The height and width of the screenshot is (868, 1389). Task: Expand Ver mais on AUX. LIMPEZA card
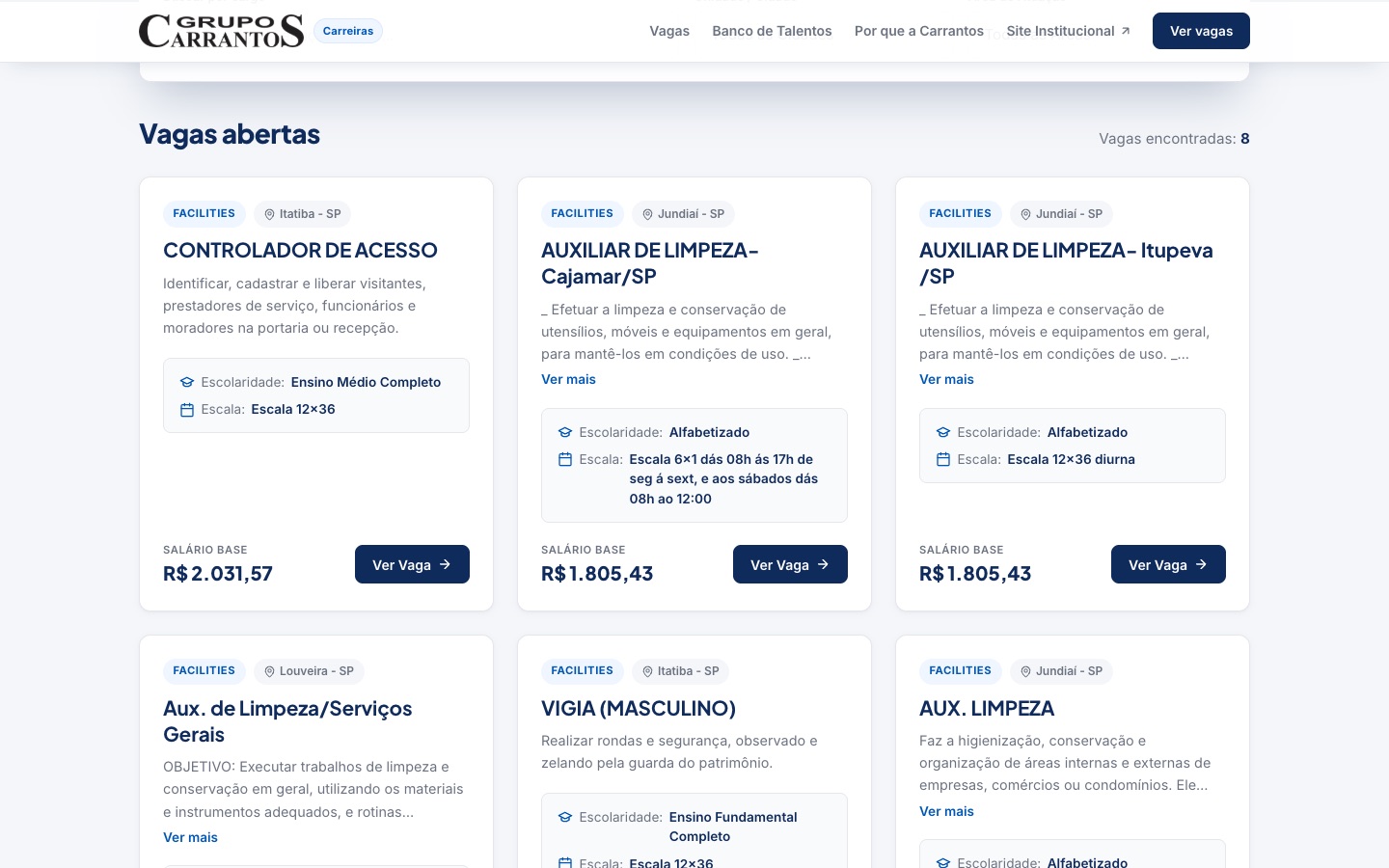(946, 811)
